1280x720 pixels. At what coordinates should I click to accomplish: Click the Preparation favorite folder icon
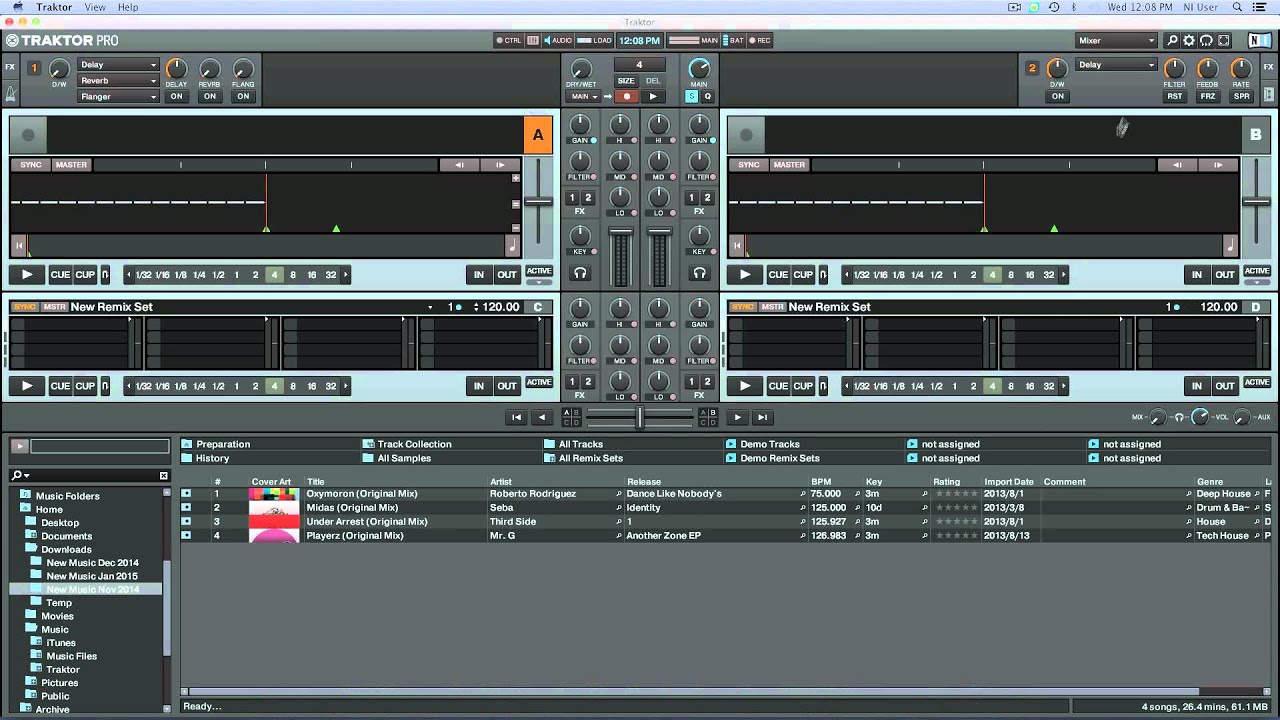coord(187,444)
